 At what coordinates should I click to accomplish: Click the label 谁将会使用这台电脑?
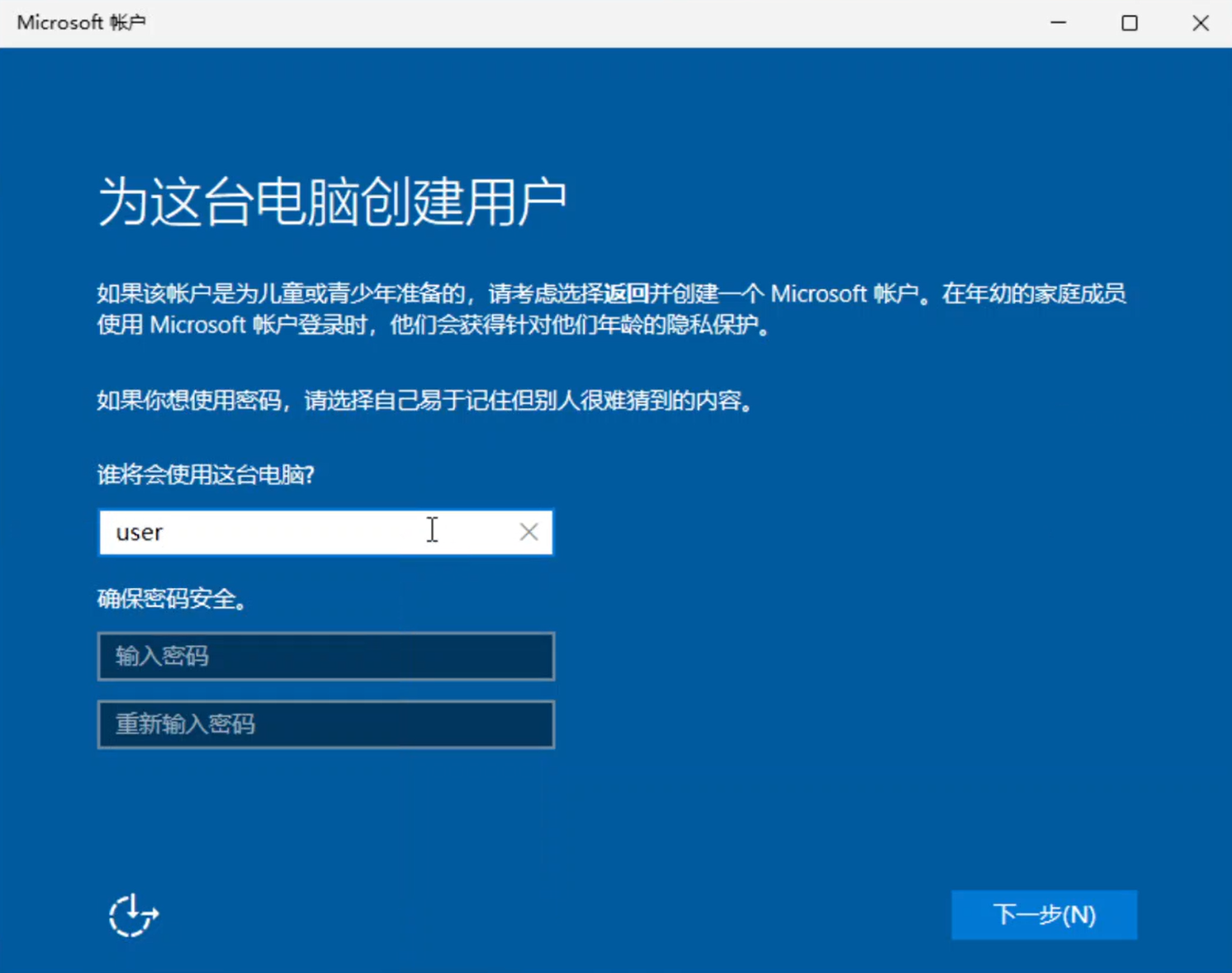tap(206, 475)
